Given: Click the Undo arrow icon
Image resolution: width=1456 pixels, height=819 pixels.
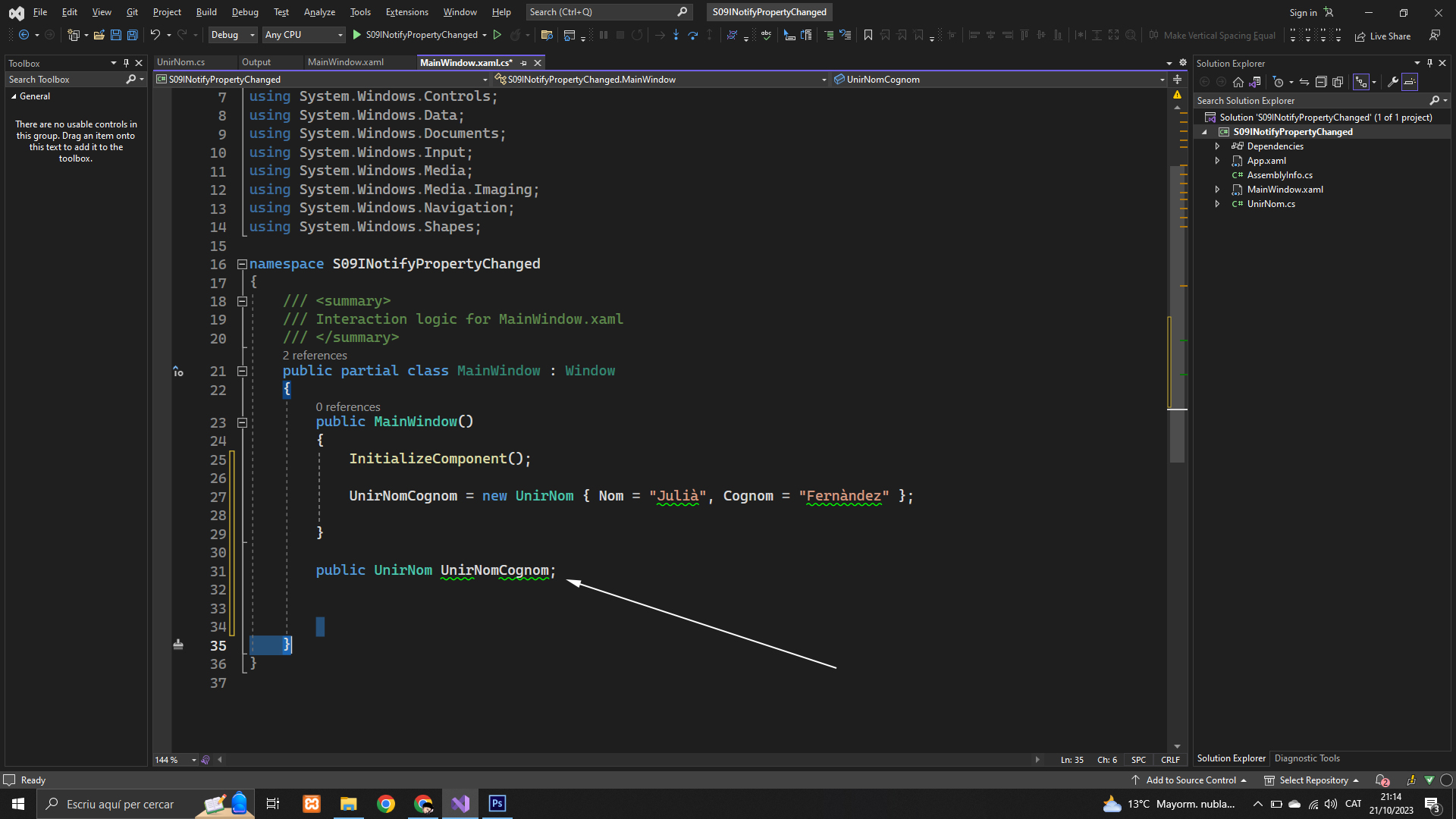Looking at the screenshot, I should [x=155, y=35].
